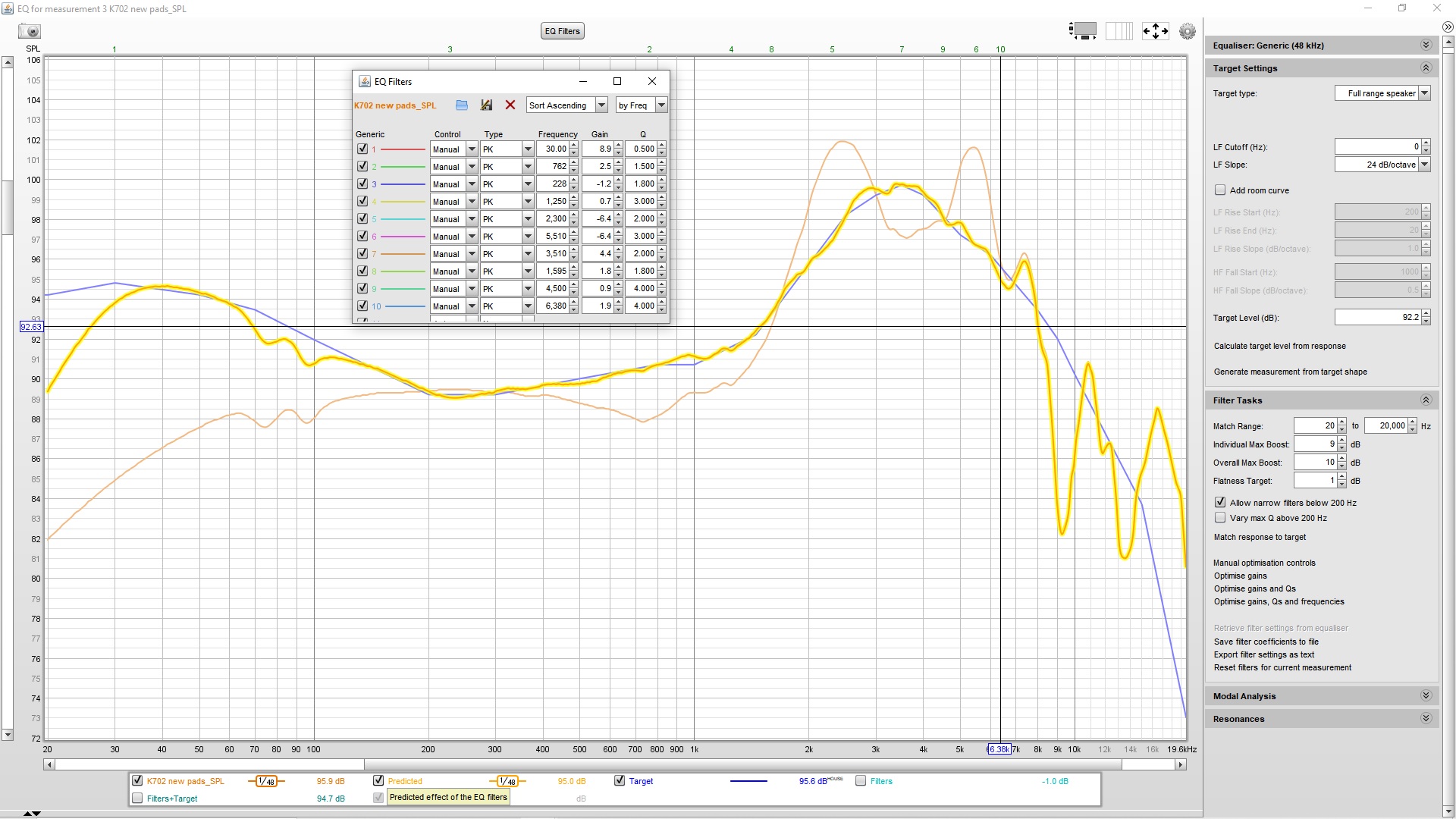Click Calculate target level from response
The height and width of the screenshot is (819, 1456).
1280,346
